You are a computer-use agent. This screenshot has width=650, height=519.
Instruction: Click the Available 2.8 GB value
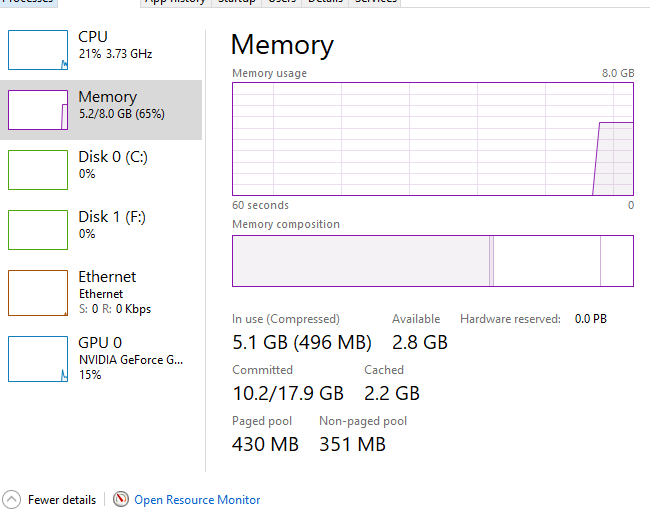419,342
